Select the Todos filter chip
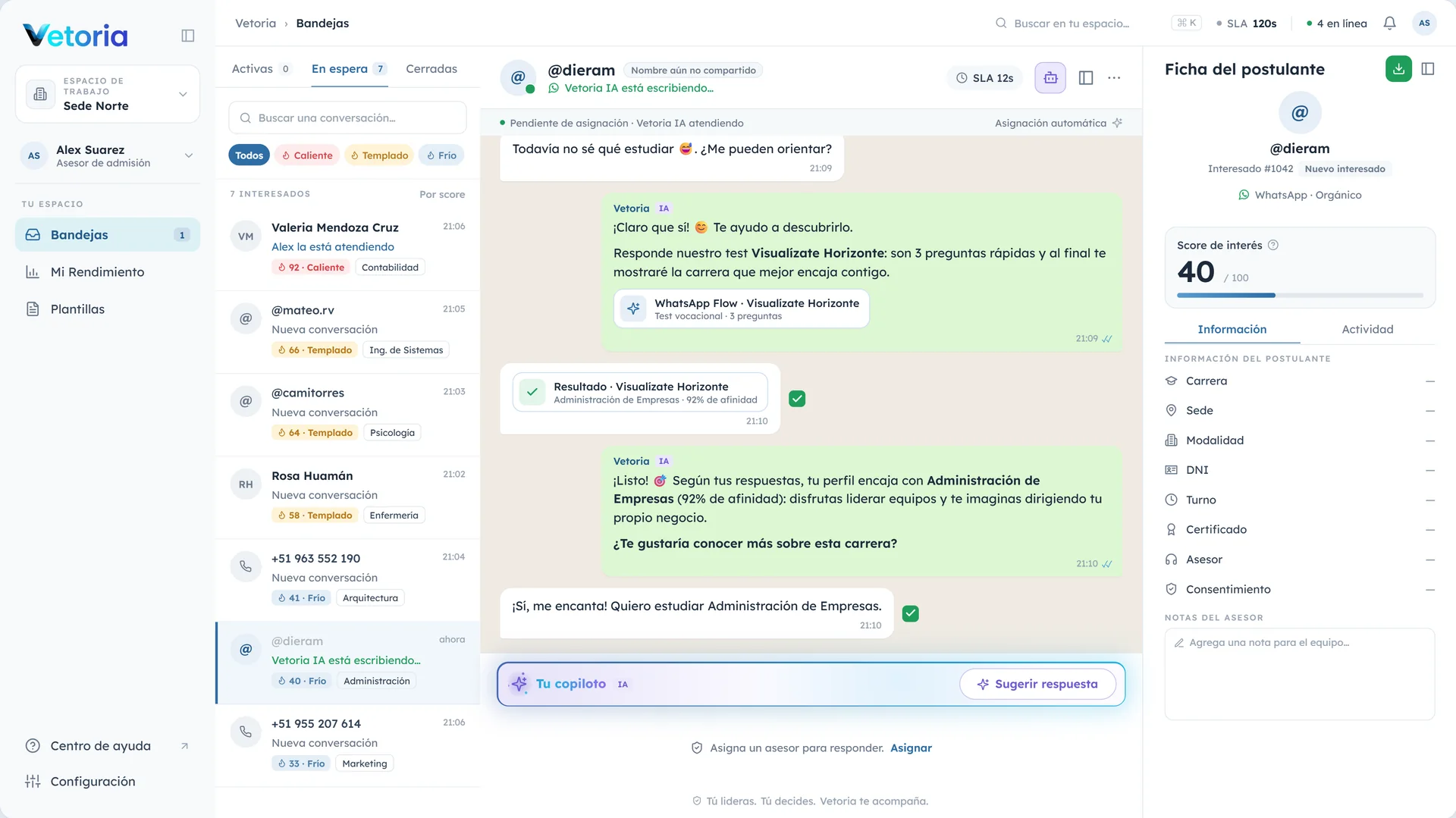 [x=249, y=155]
